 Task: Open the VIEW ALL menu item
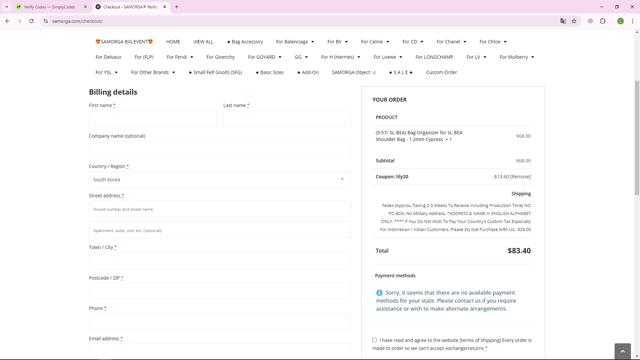[203, 42]
